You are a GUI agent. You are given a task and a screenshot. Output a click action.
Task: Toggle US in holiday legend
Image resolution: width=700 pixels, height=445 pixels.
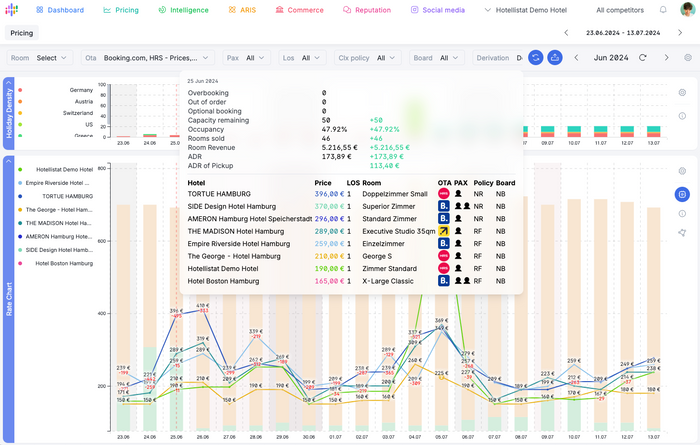[56, 125]
